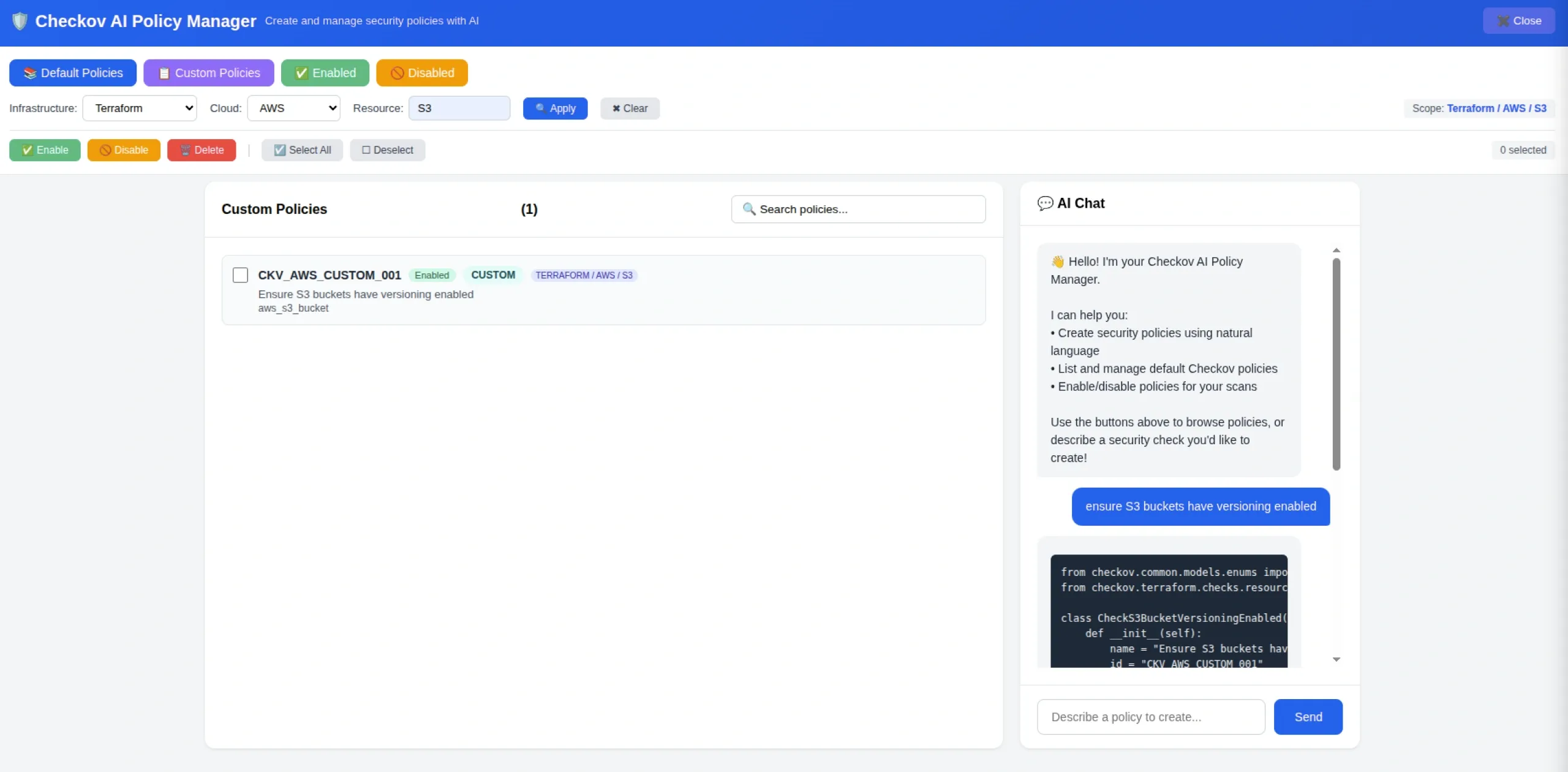Click the Terraform / AWS / S3 scope link

coord(1497,108)
